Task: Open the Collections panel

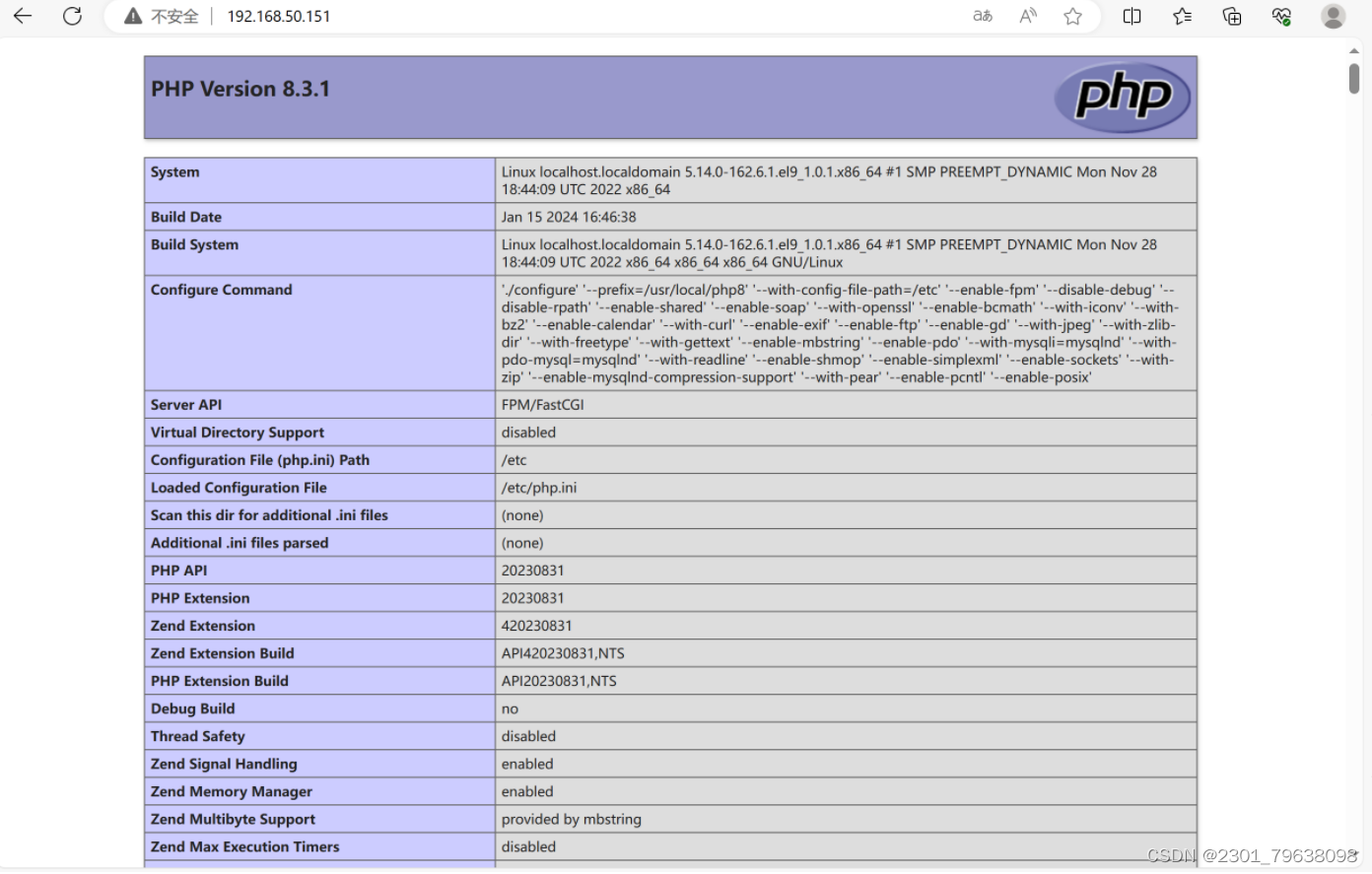Action: point(1232,16)
